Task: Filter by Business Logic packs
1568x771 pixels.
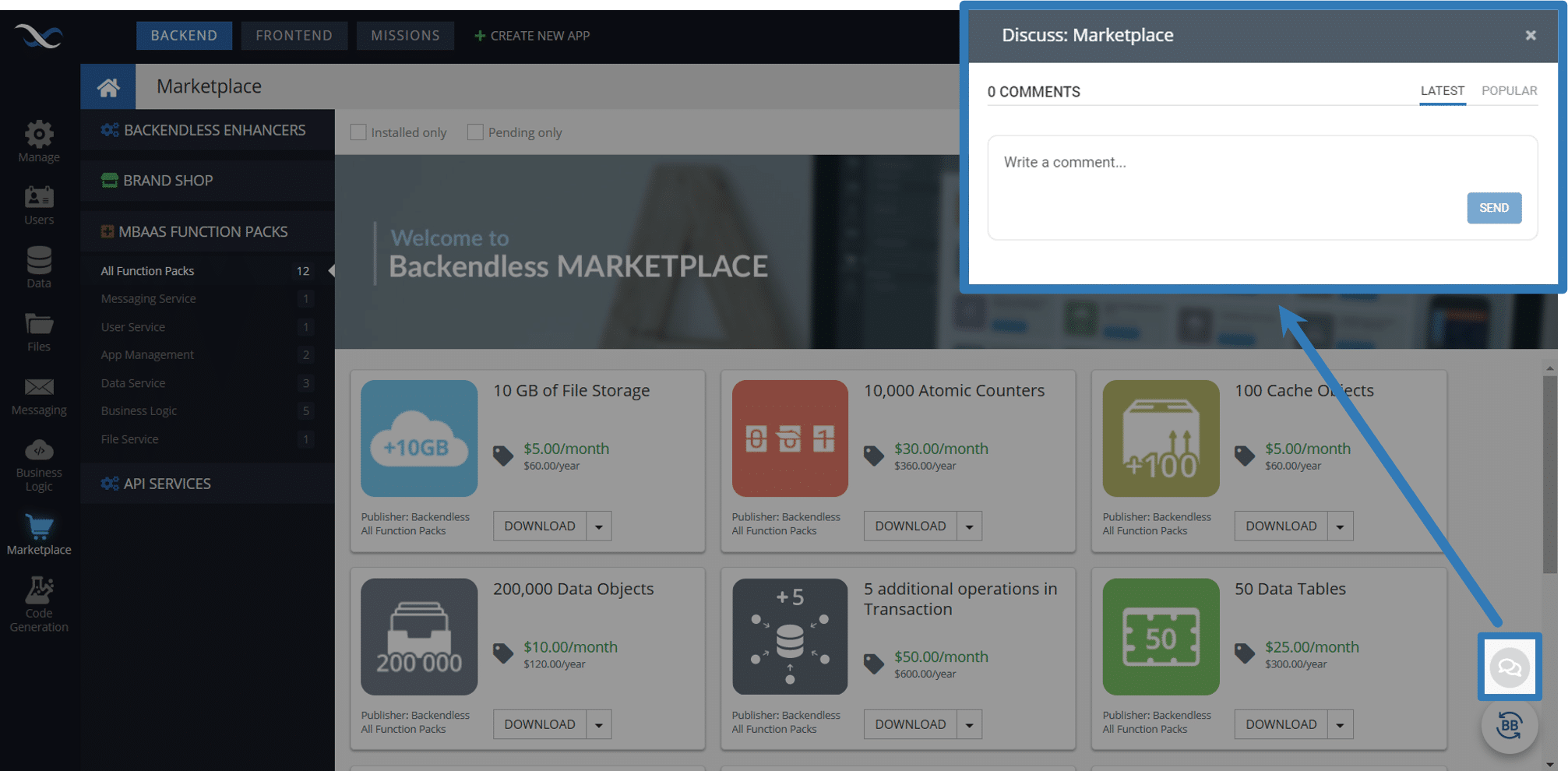Action: [207, 411]
